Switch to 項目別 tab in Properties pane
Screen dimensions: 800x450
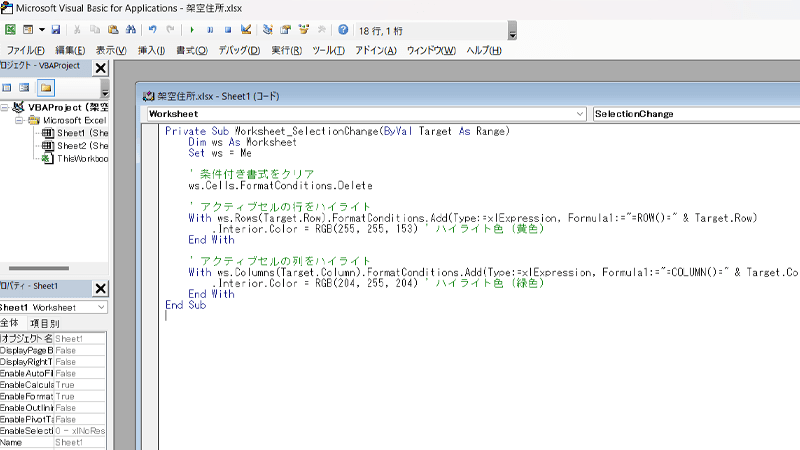[x=44, y=323]
